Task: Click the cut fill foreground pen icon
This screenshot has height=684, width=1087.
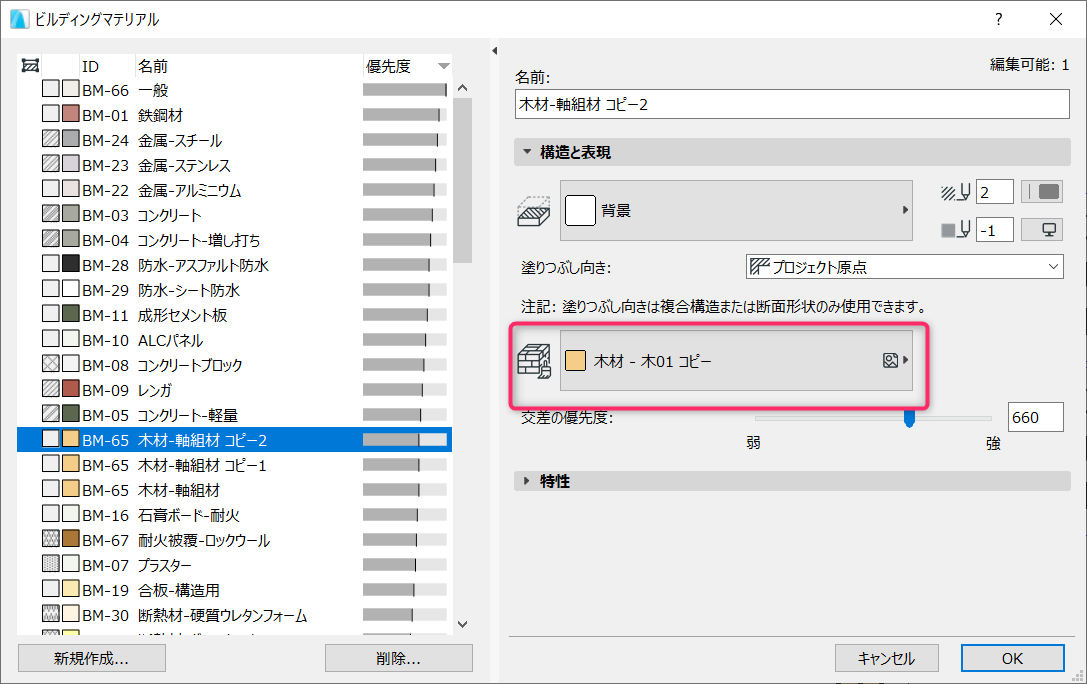Action: pos(955,192)
